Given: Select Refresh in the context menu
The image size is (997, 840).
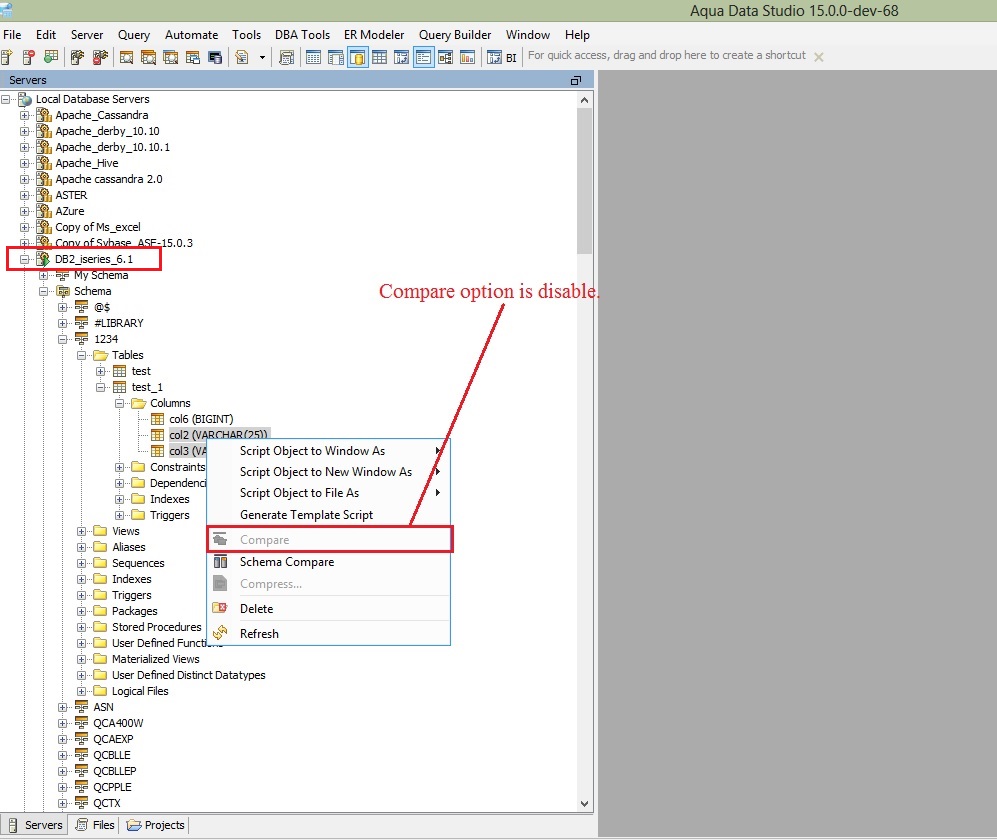Looking at the screenshot, I should click(x=329, y=633).
